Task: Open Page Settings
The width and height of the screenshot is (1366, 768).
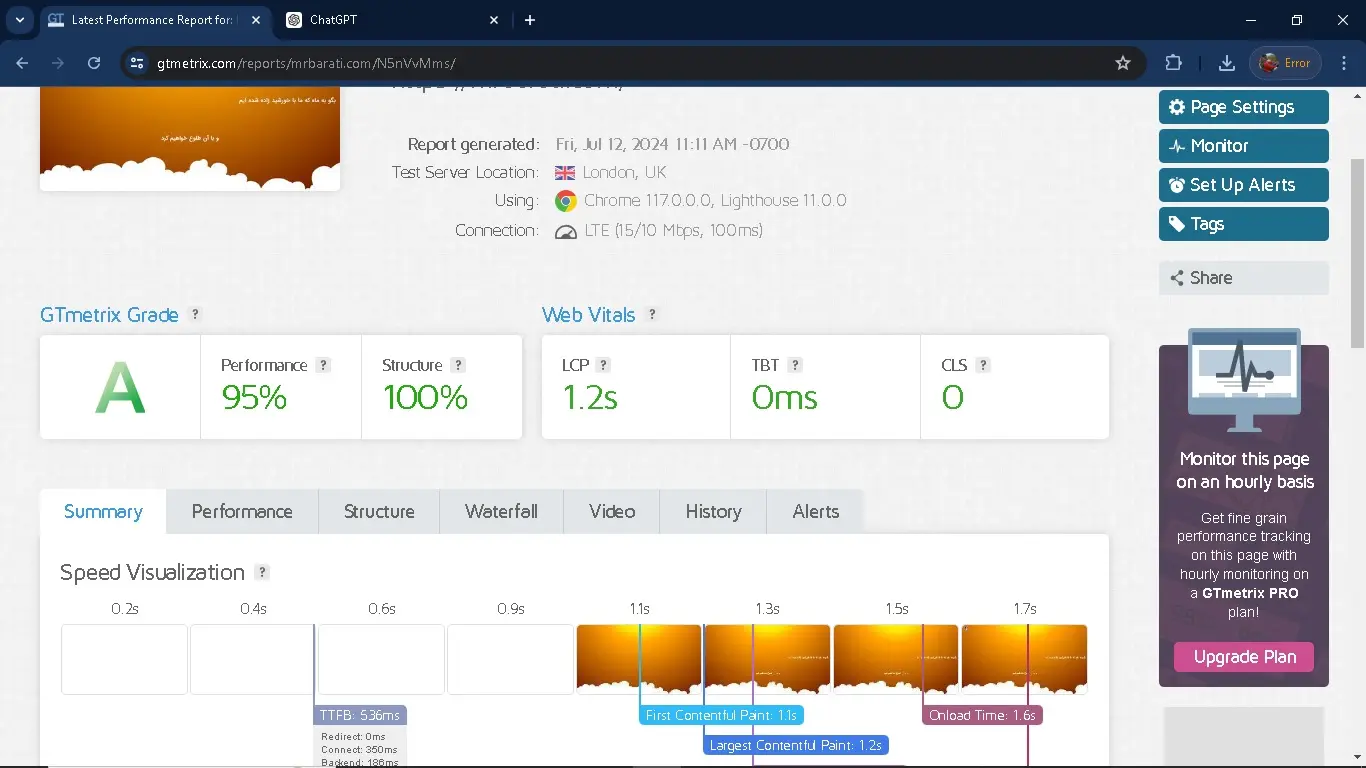Action: pos(1244,107)
